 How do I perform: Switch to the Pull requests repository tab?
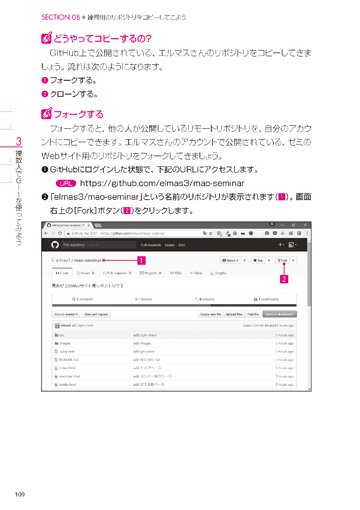[x=117, y=273]
